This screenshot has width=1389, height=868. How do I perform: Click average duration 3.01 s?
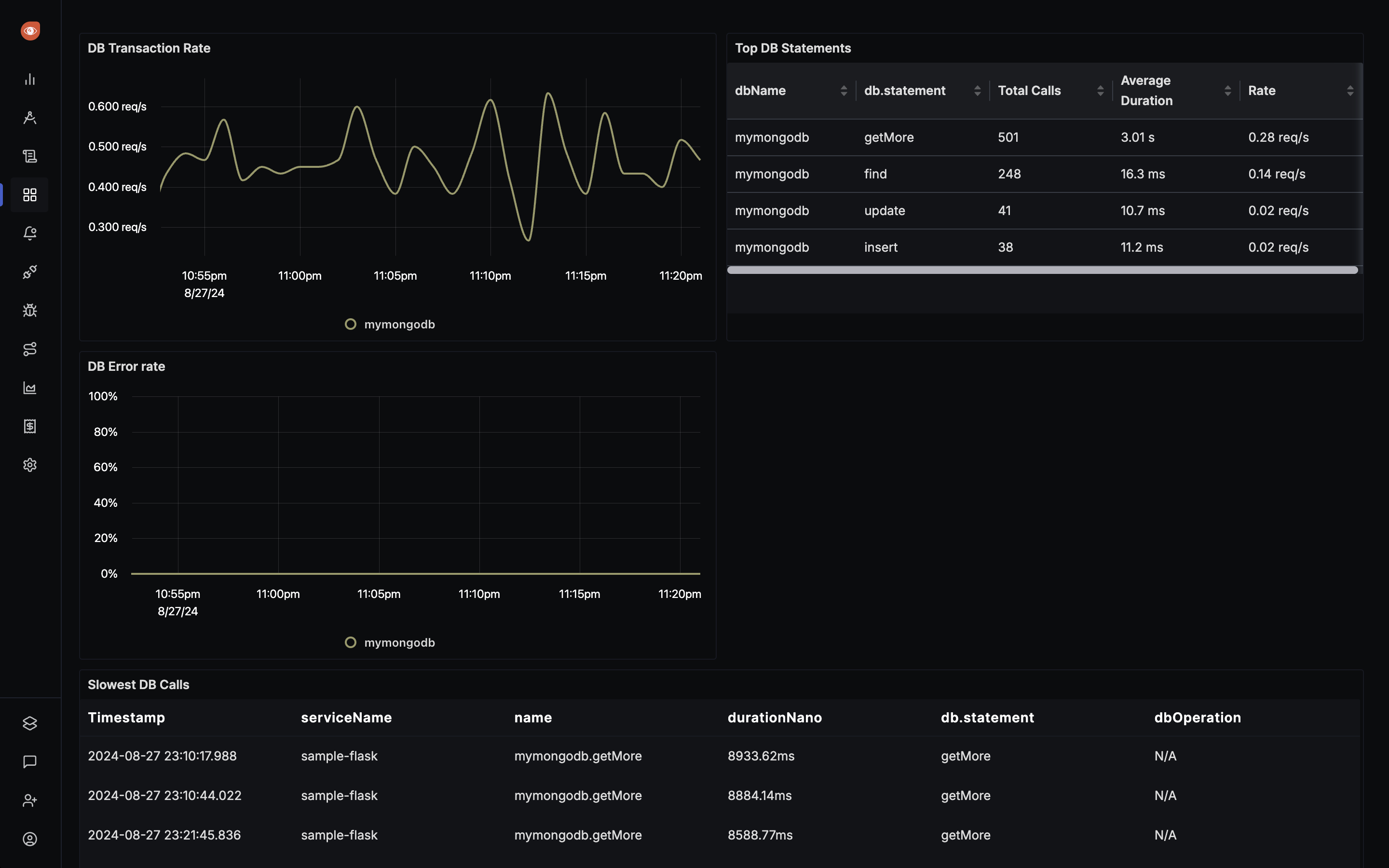1138,137
